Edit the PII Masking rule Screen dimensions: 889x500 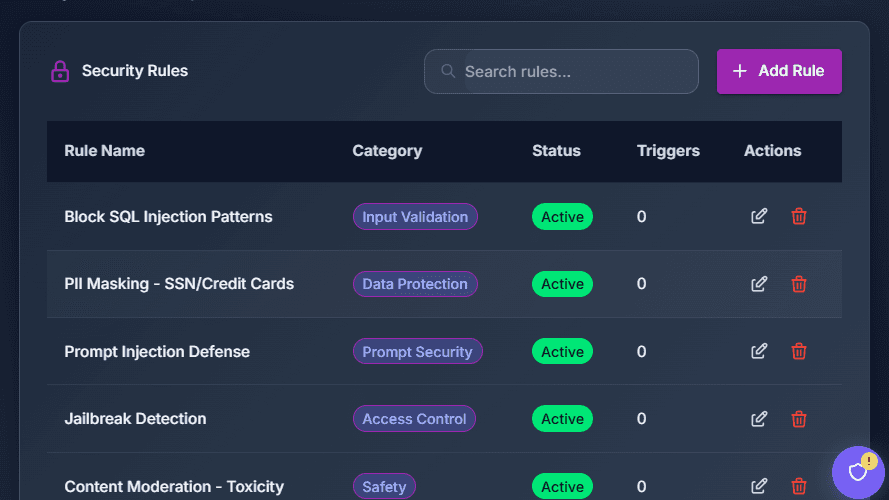point(759,283)
